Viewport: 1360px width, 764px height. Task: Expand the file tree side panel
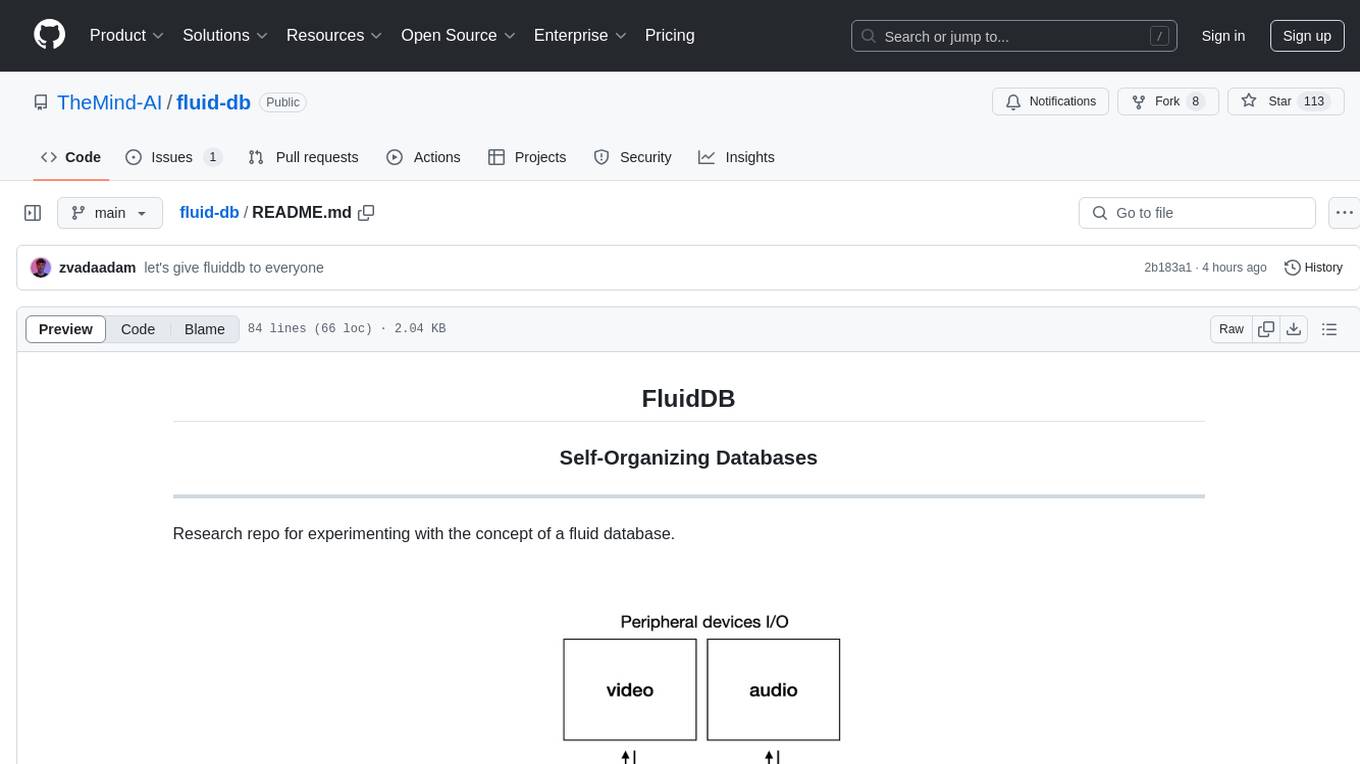coord(33,213)
